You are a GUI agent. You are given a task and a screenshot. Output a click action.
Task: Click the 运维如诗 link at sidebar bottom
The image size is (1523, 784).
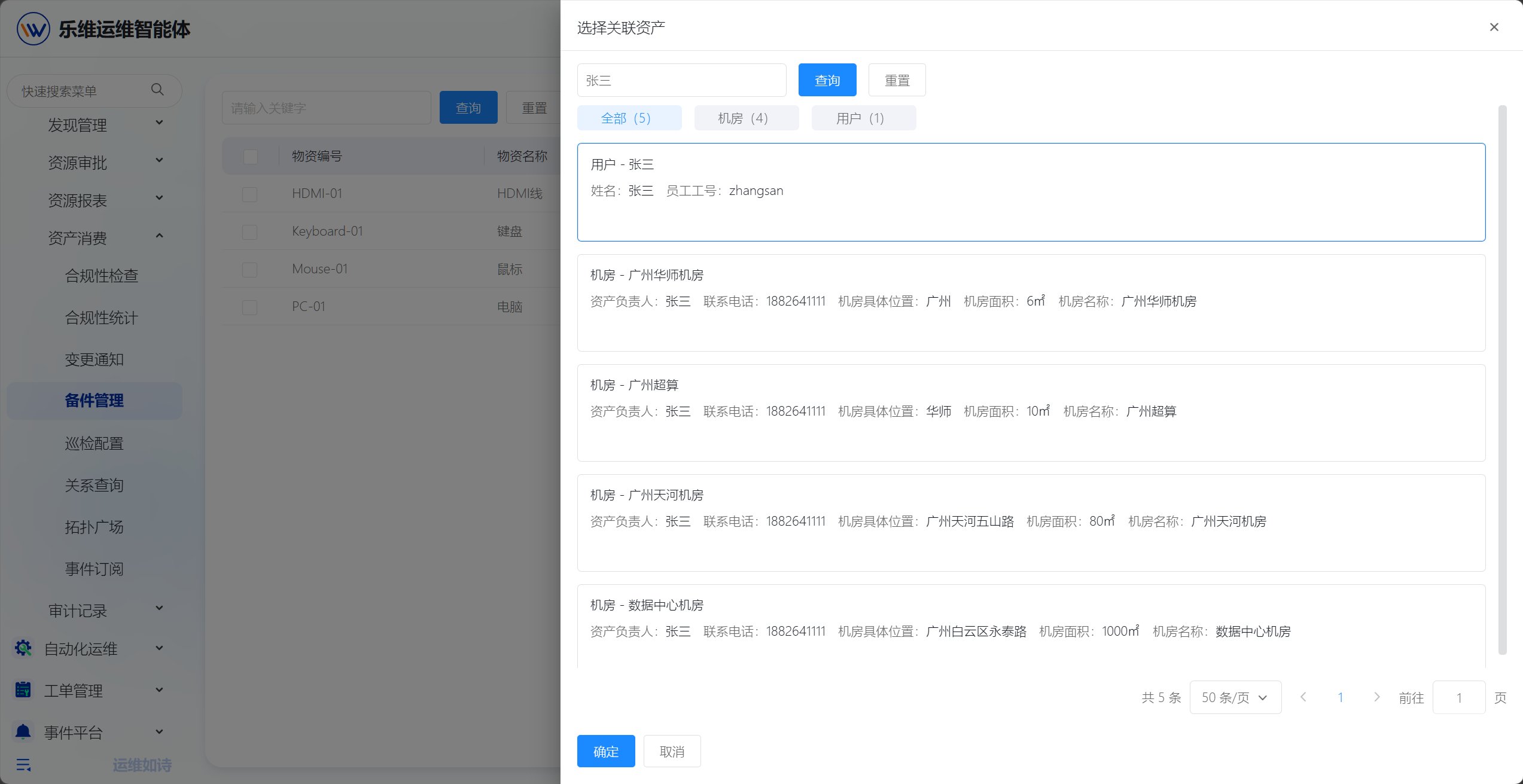(x=142, y=765)
